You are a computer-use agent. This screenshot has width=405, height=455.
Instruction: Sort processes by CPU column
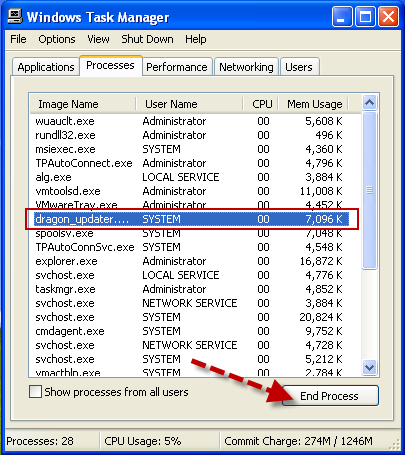261,104
